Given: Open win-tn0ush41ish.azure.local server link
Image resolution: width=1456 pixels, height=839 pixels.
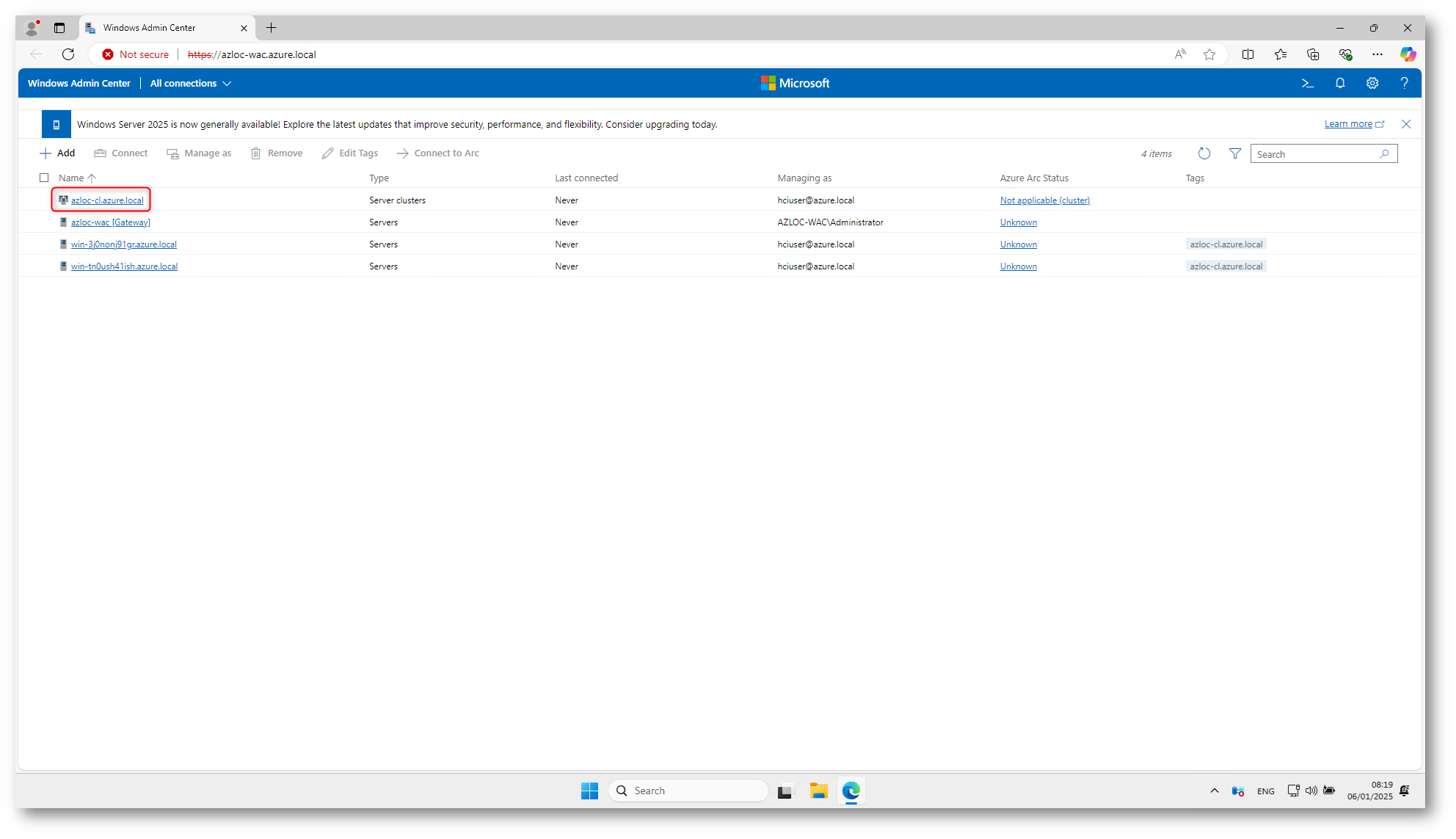Looking at the screenshot, I should click(x=124, y=266).
